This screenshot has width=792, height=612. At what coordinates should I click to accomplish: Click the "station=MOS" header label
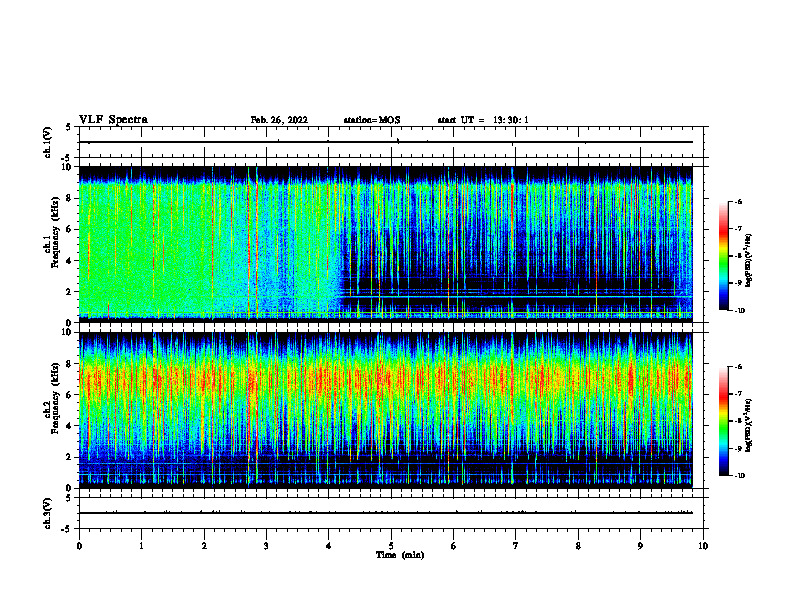pos(372,120)
